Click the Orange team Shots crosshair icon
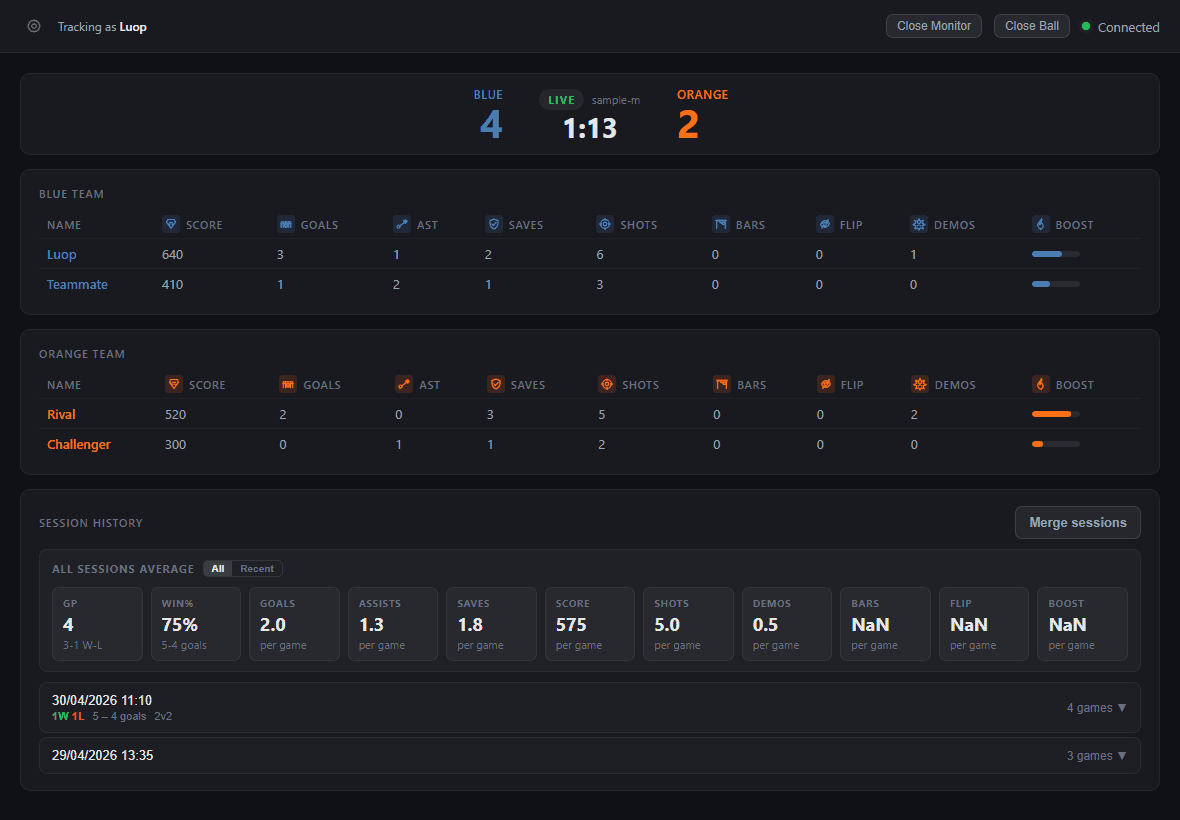The height and width of the screenshot is (820, 1180). [x=607, y=384]
